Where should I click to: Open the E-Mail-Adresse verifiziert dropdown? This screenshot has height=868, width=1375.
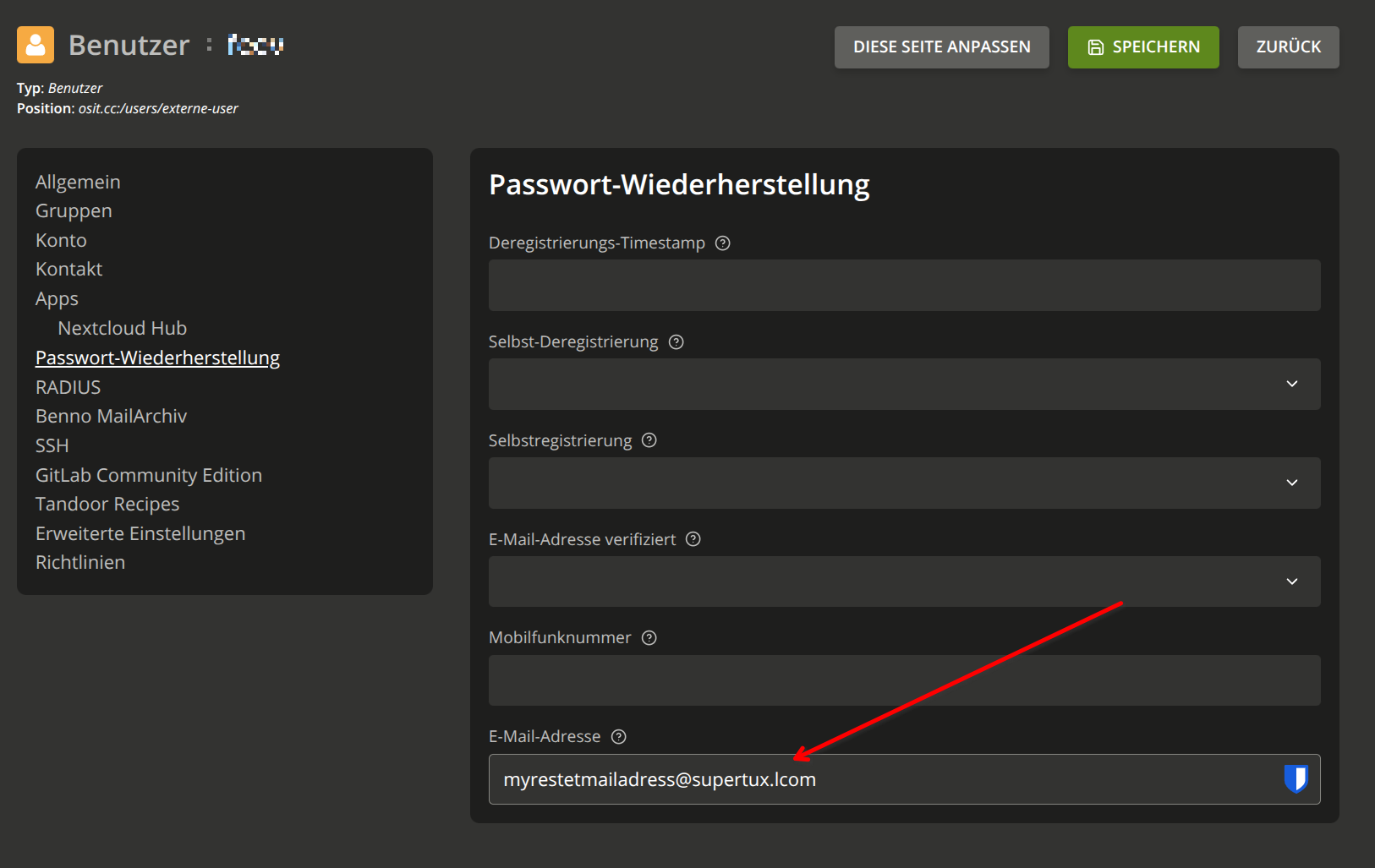click(x=905, y=581)
